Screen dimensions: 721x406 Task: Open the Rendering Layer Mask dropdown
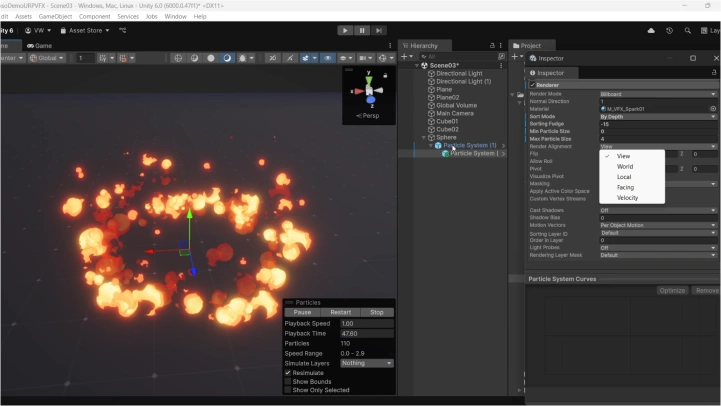pyautogui.click(x=658, y=255)
